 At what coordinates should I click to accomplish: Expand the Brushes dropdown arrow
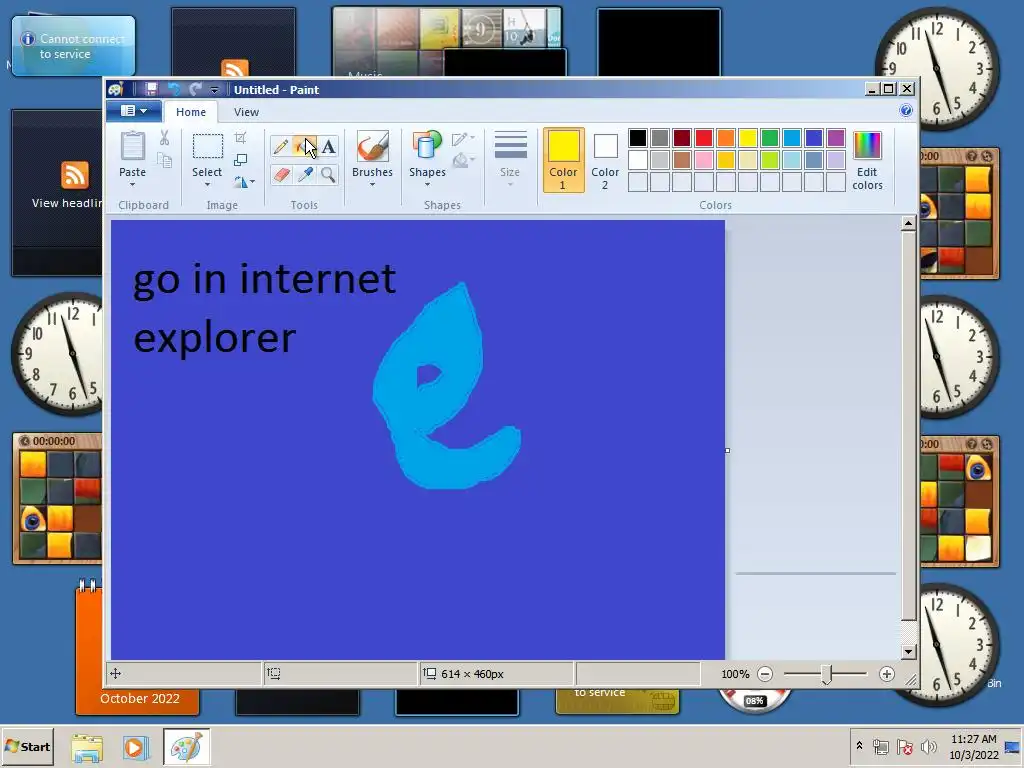372,185
